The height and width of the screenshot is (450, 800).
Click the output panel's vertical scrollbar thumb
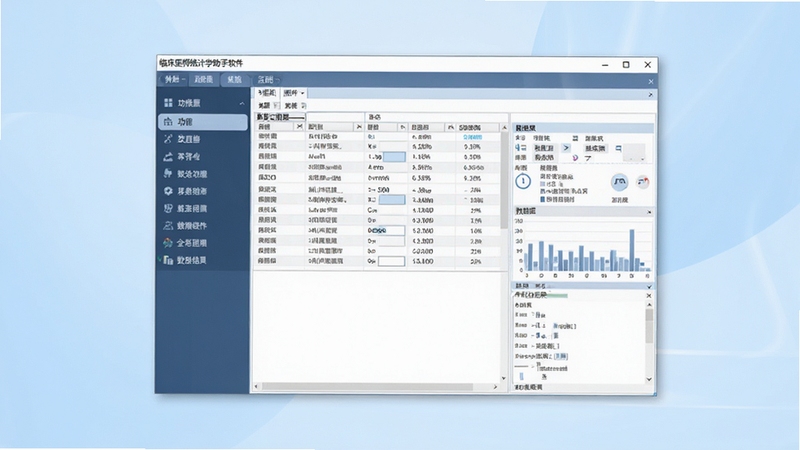coord(649,326)
